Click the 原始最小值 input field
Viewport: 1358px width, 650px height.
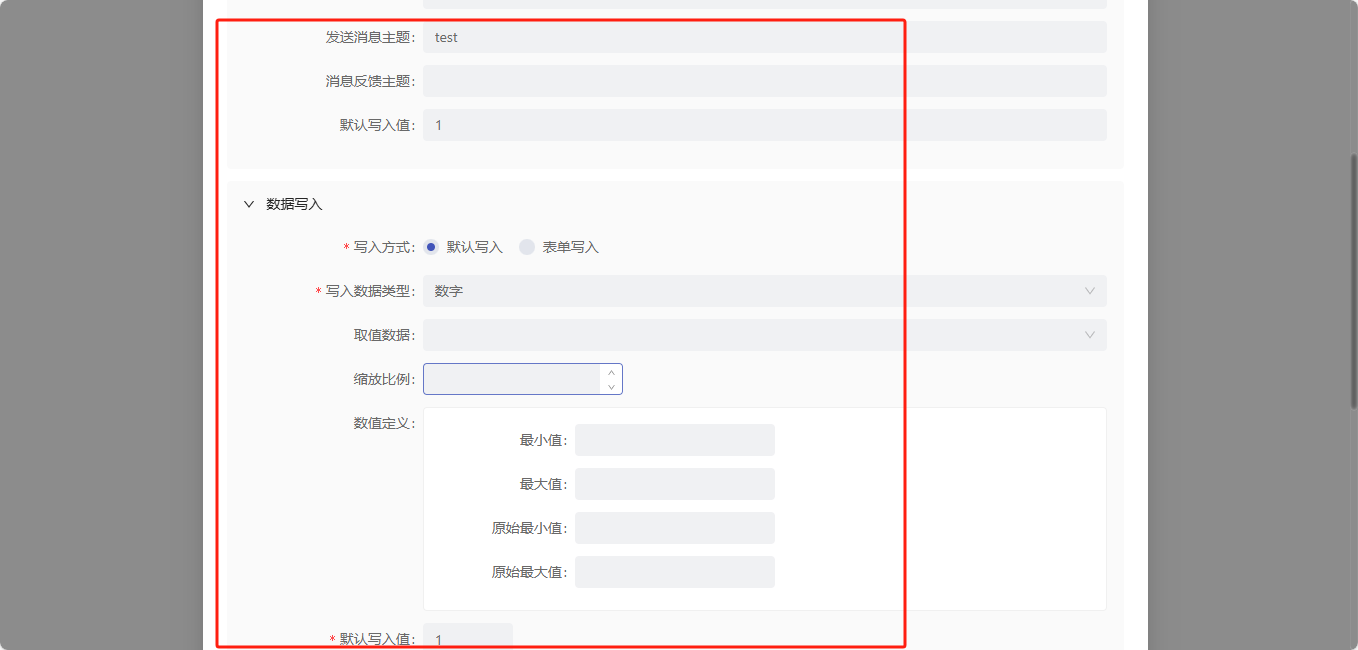pyautogui.click(x=675, y=528)
